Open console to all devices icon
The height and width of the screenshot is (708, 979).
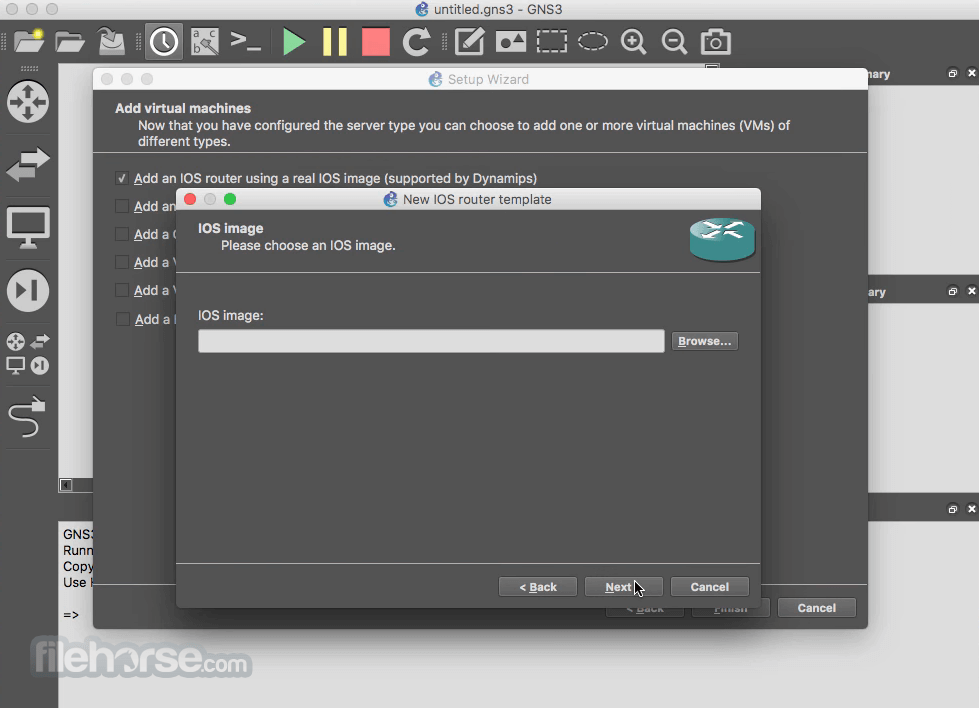(245, 41)
